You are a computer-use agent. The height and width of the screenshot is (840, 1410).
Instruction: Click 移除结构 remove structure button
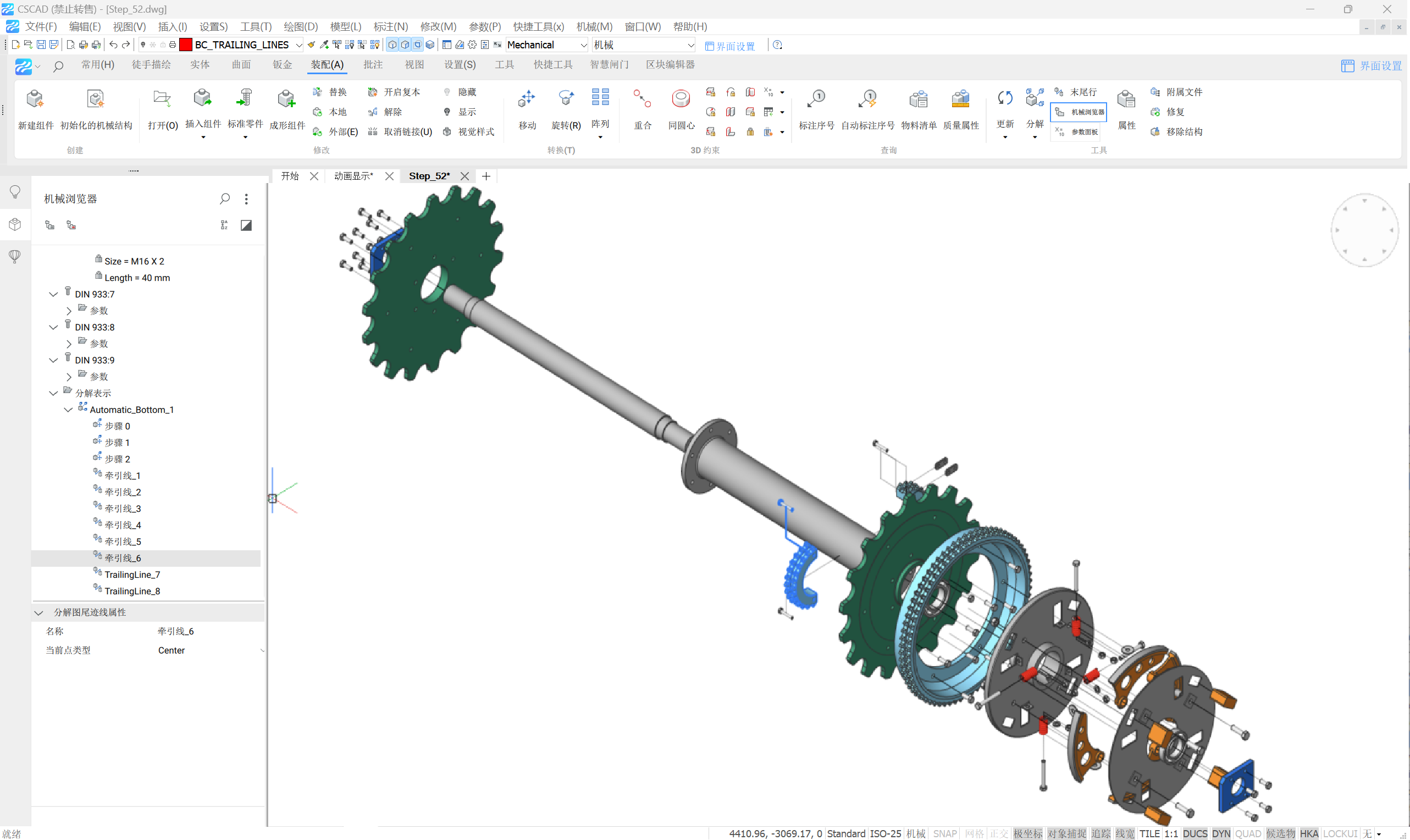1177,132
